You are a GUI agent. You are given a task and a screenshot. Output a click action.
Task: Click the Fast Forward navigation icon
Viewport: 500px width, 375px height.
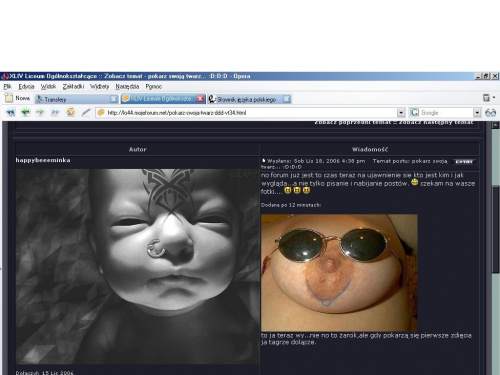55,112
